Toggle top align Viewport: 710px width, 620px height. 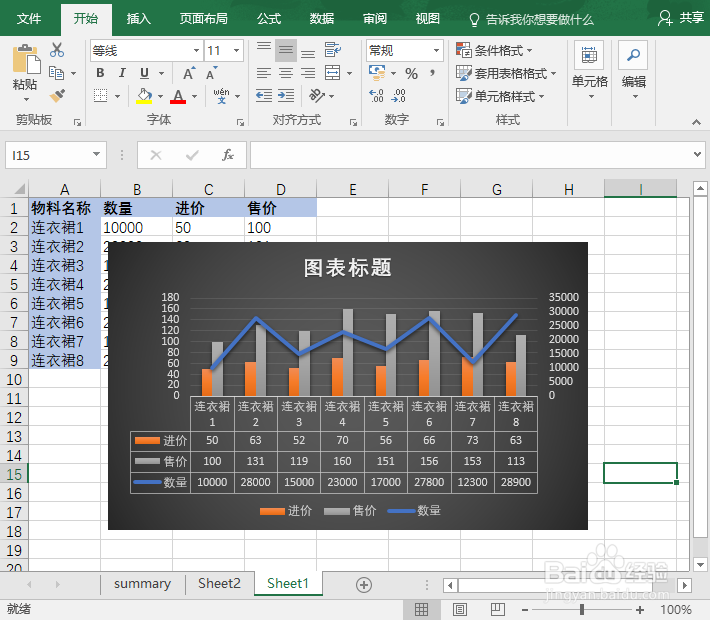[264, 50]
